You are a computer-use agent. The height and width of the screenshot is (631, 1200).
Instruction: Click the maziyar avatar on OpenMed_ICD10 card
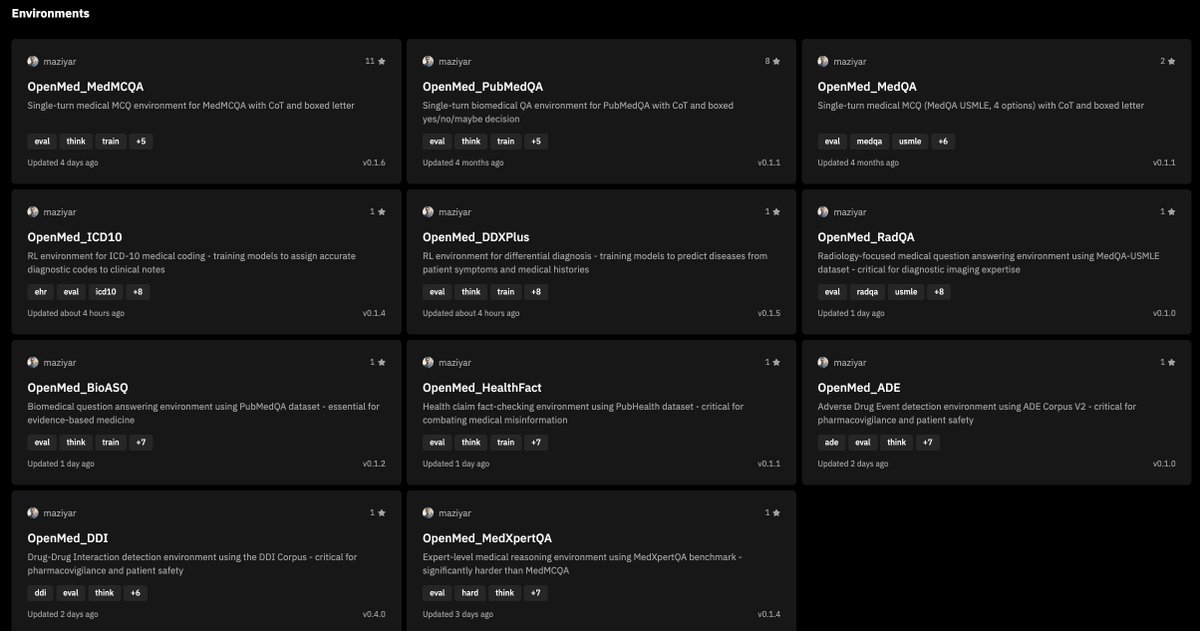[x=33, y=212]
